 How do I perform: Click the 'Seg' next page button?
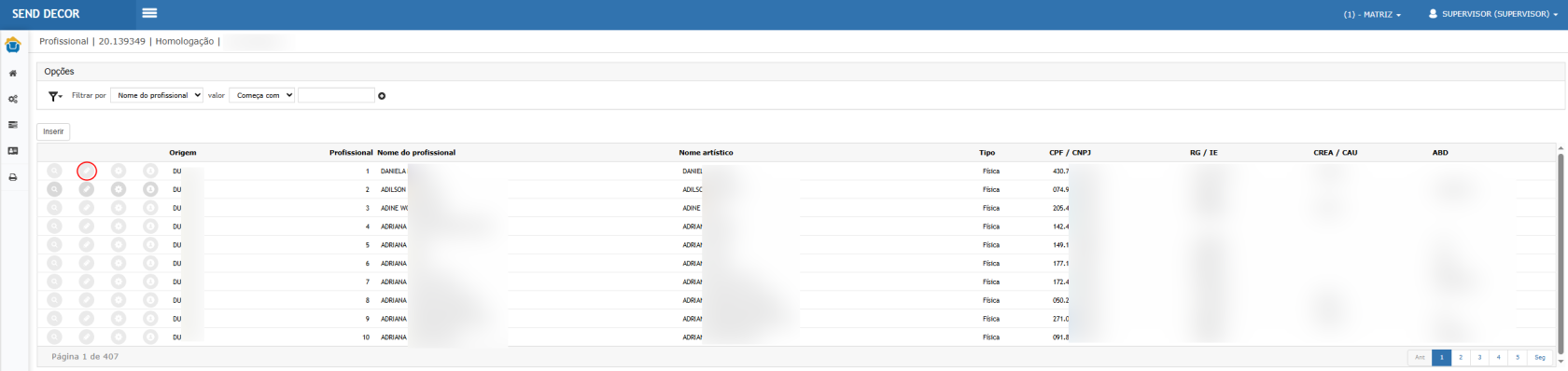[1540, 357]
